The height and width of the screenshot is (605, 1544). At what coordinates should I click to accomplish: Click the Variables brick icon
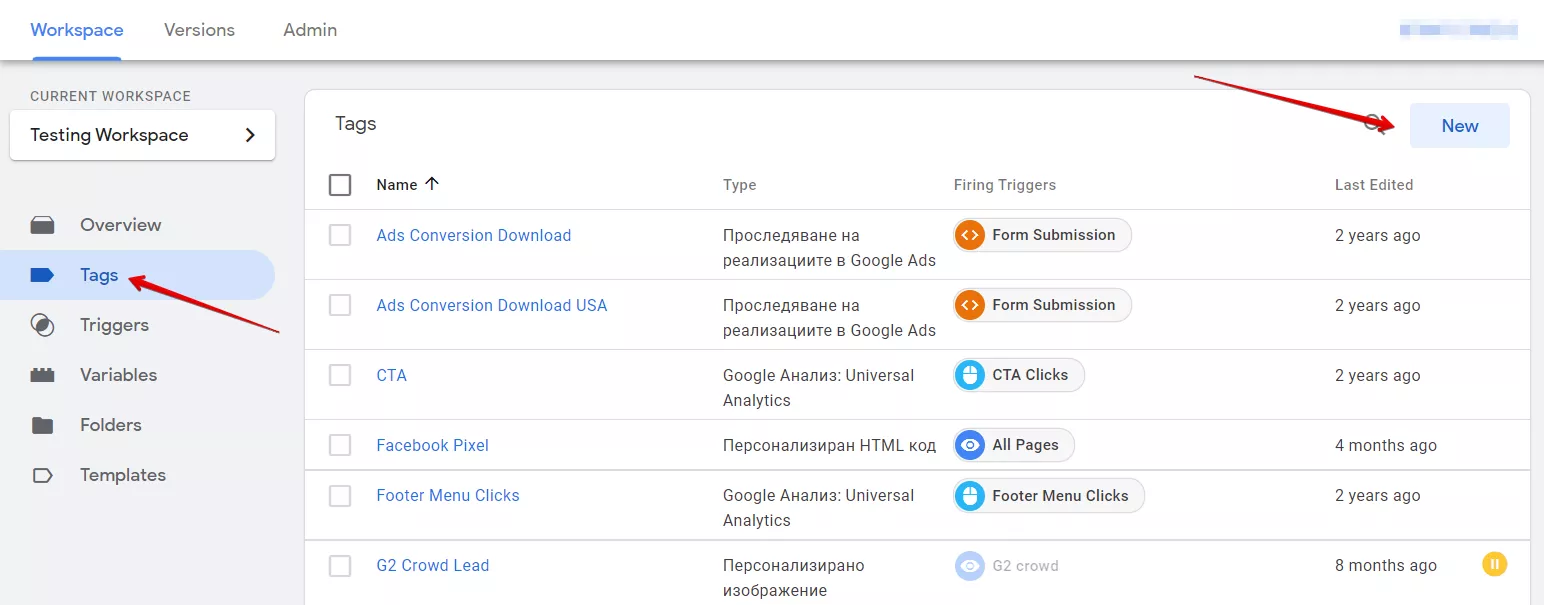tap(42, 375)
